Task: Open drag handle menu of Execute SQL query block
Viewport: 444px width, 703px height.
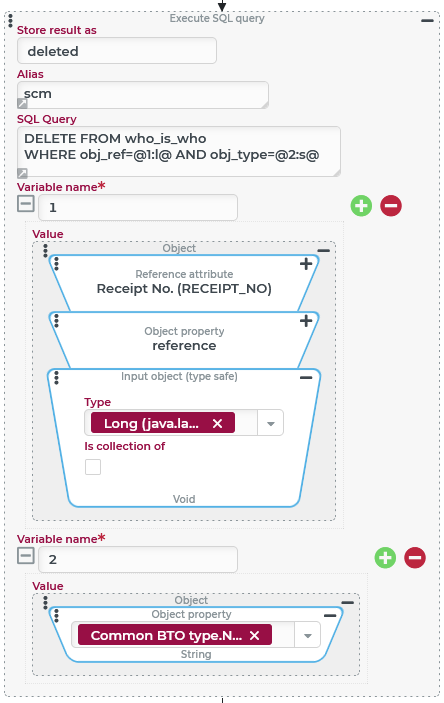Action: pyautogui.click(x=10, y=21)
